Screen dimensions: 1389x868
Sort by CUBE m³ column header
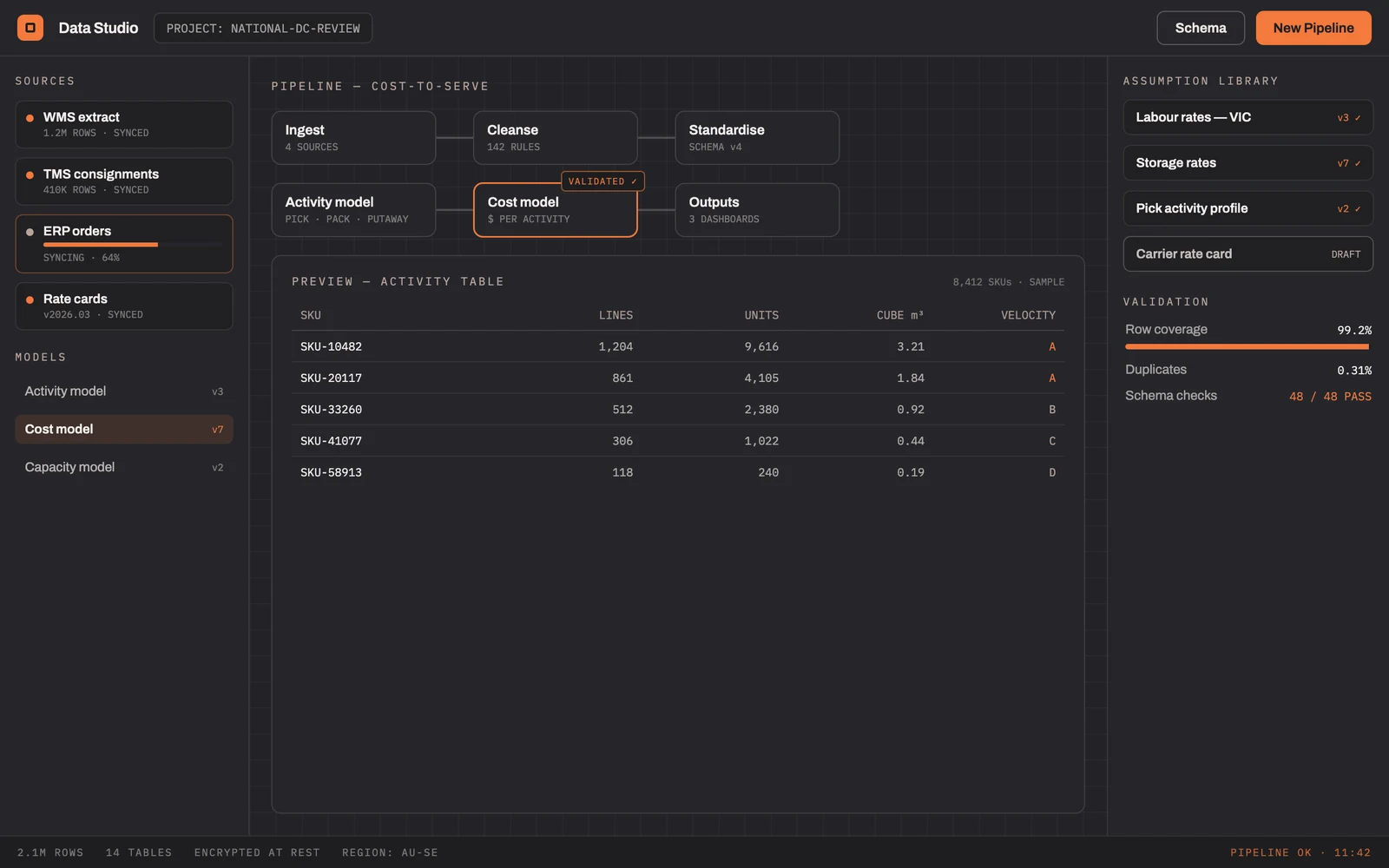point(900,315)
